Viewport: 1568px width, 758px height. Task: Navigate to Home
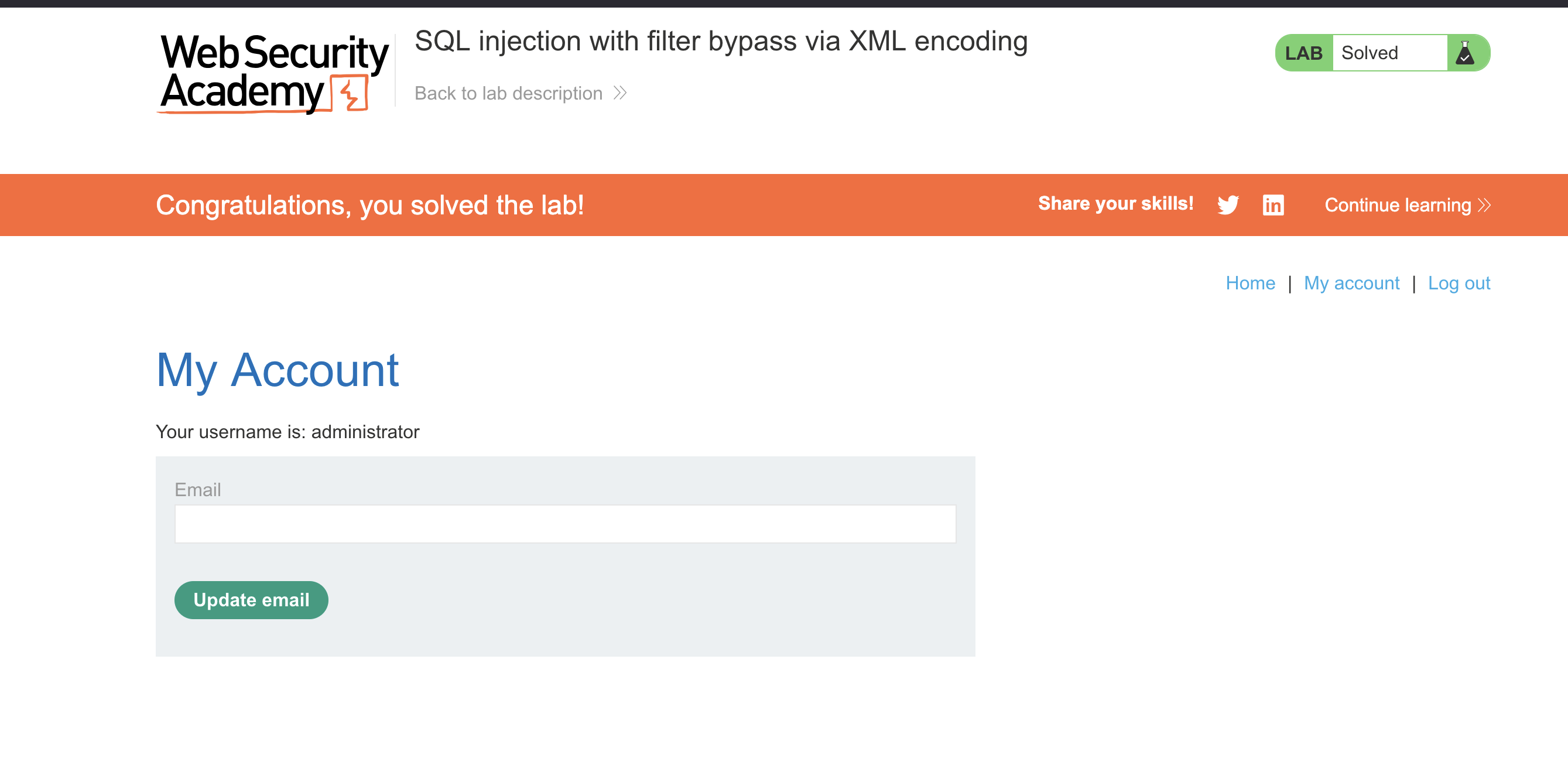(1249, 283)
